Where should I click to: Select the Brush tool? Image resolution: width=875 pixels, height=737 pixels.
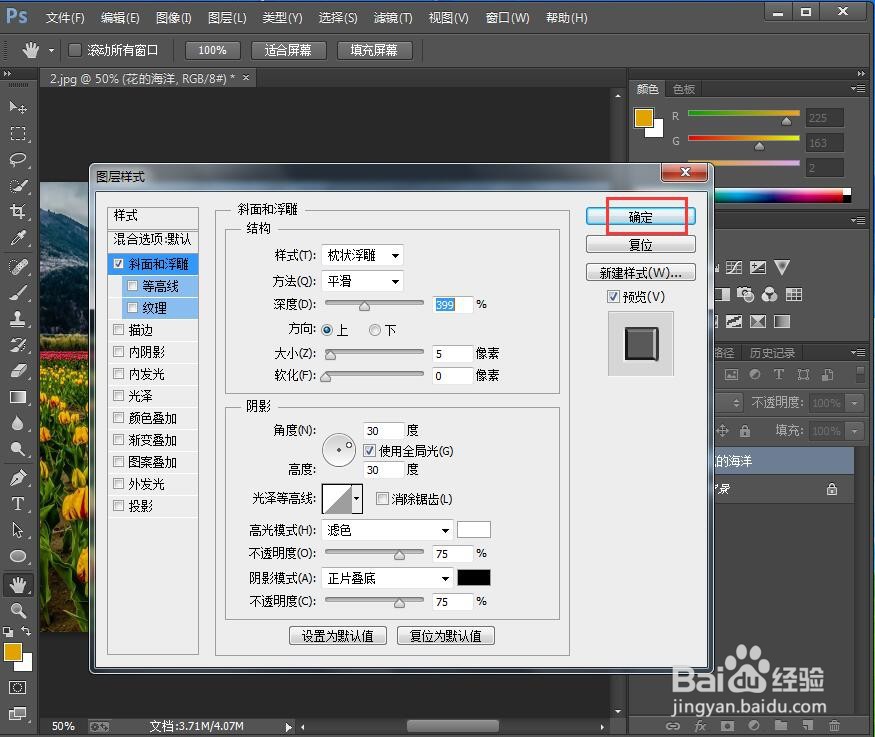click(18, 293)
